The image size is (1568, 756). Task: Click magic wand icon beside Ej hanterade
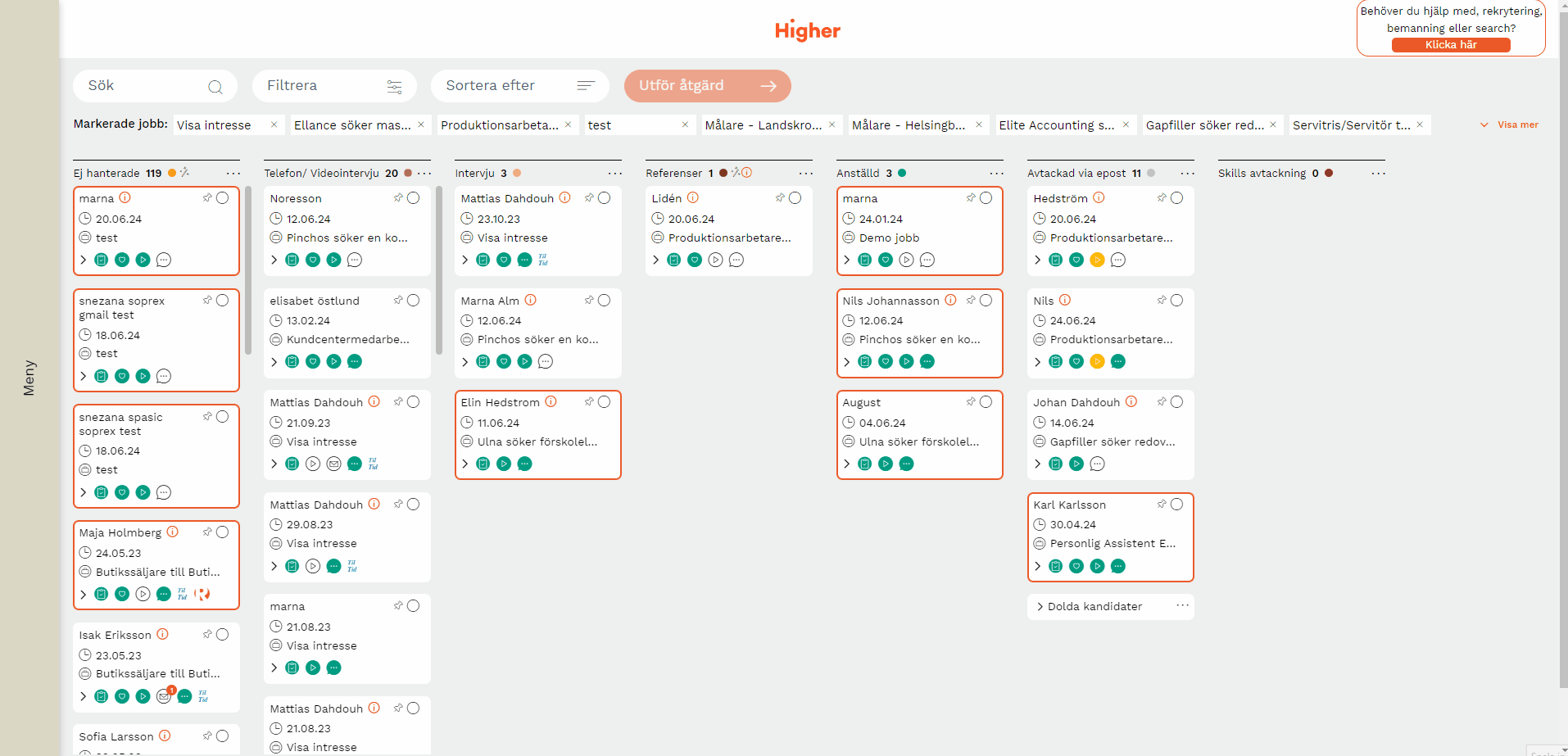point(184,173)
